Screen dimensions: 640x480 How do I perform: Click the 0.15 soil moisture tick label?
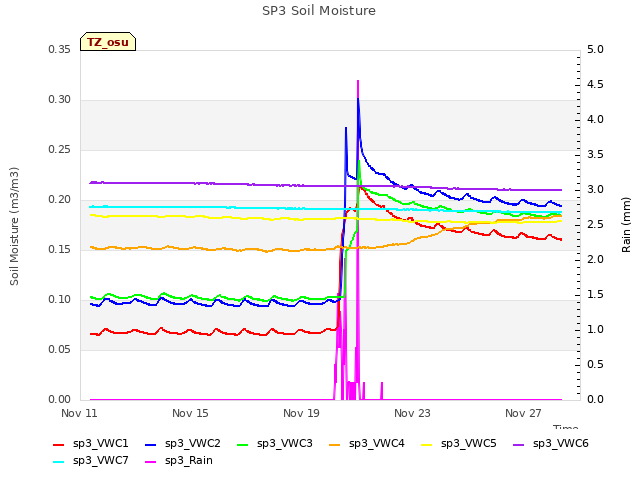coord(60,249)
